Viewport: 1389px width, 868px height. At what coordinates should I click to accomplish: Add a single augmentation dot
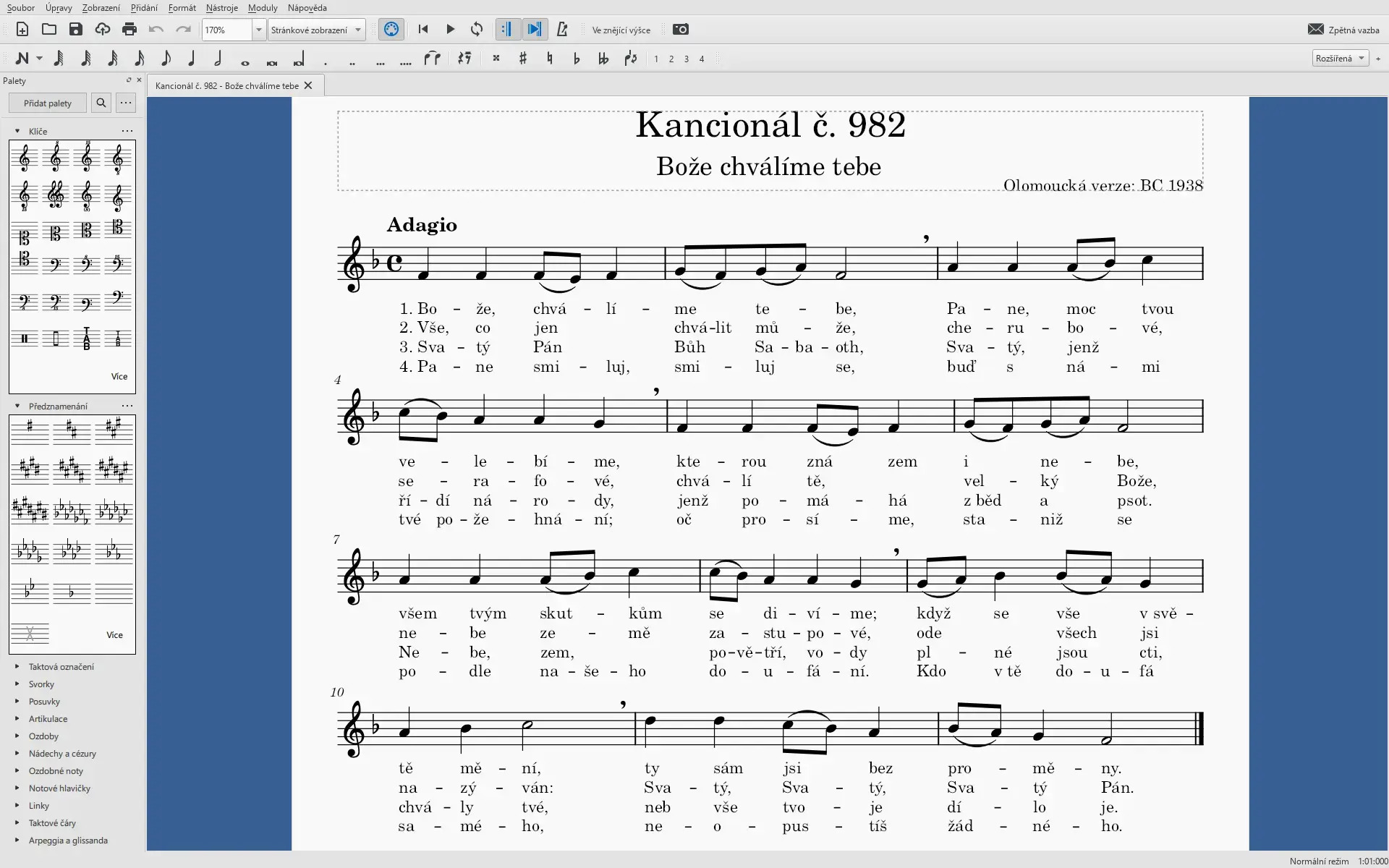click(x=326, y=64)
